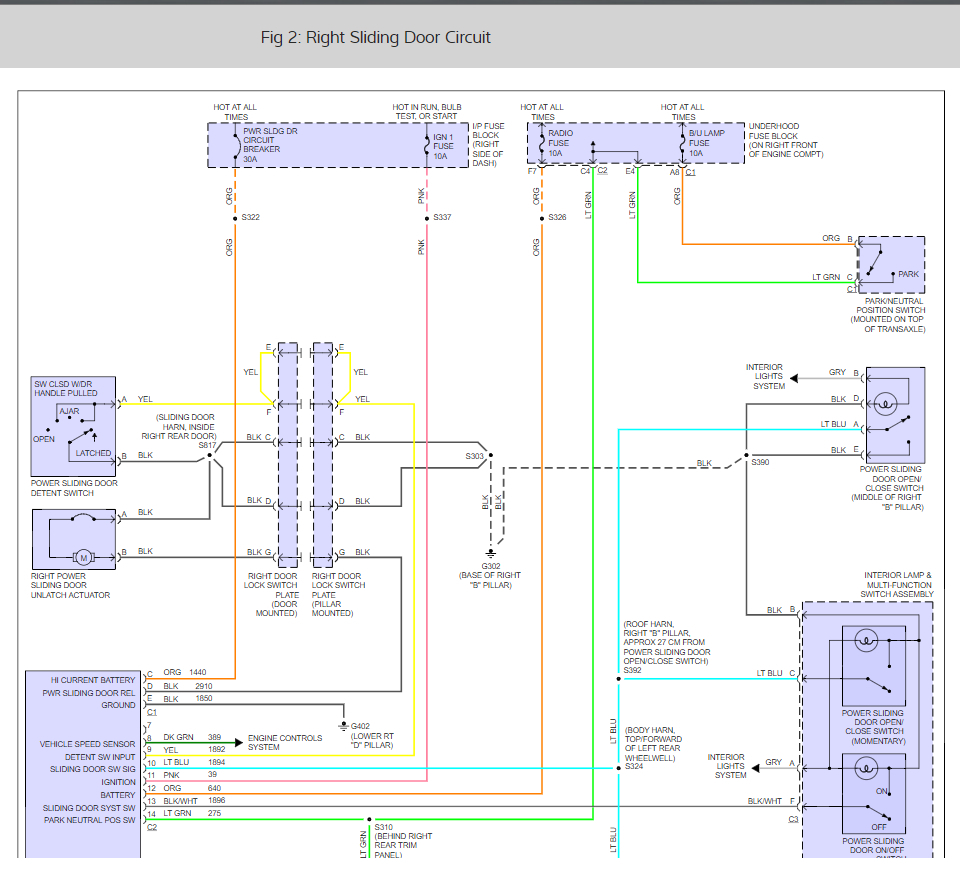Click splice label S817
The height and width of the screenshot is (876, 960).
[208, 445]
